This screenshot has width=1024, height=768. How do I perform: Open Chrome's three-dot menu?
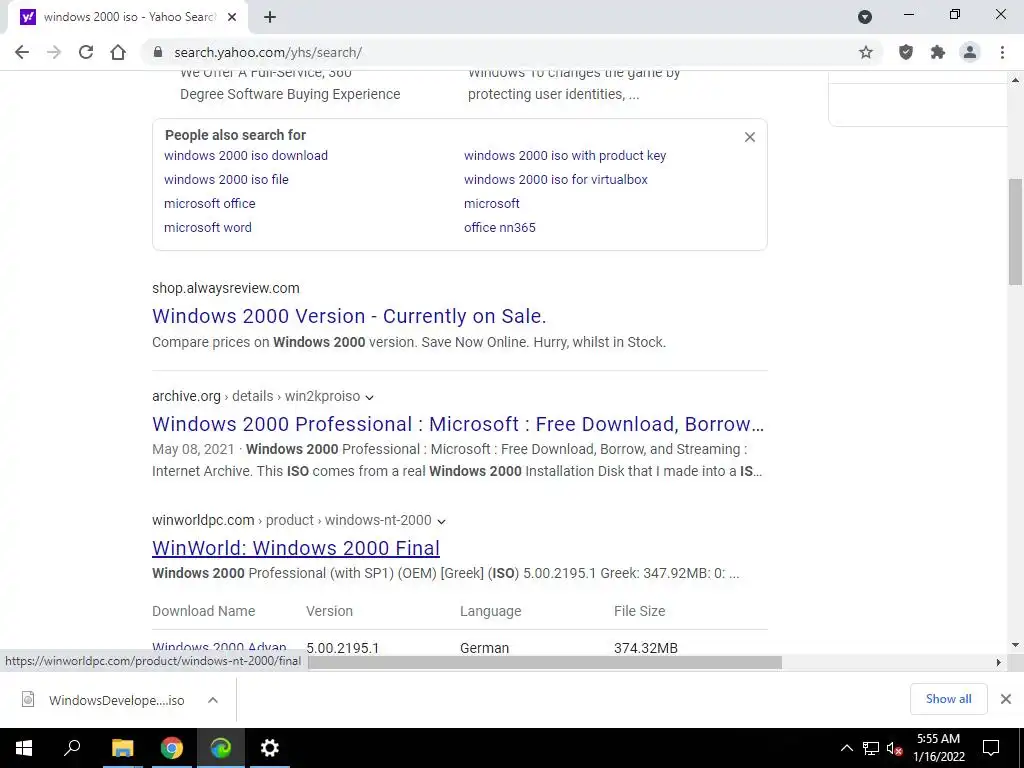point(1002,52)
